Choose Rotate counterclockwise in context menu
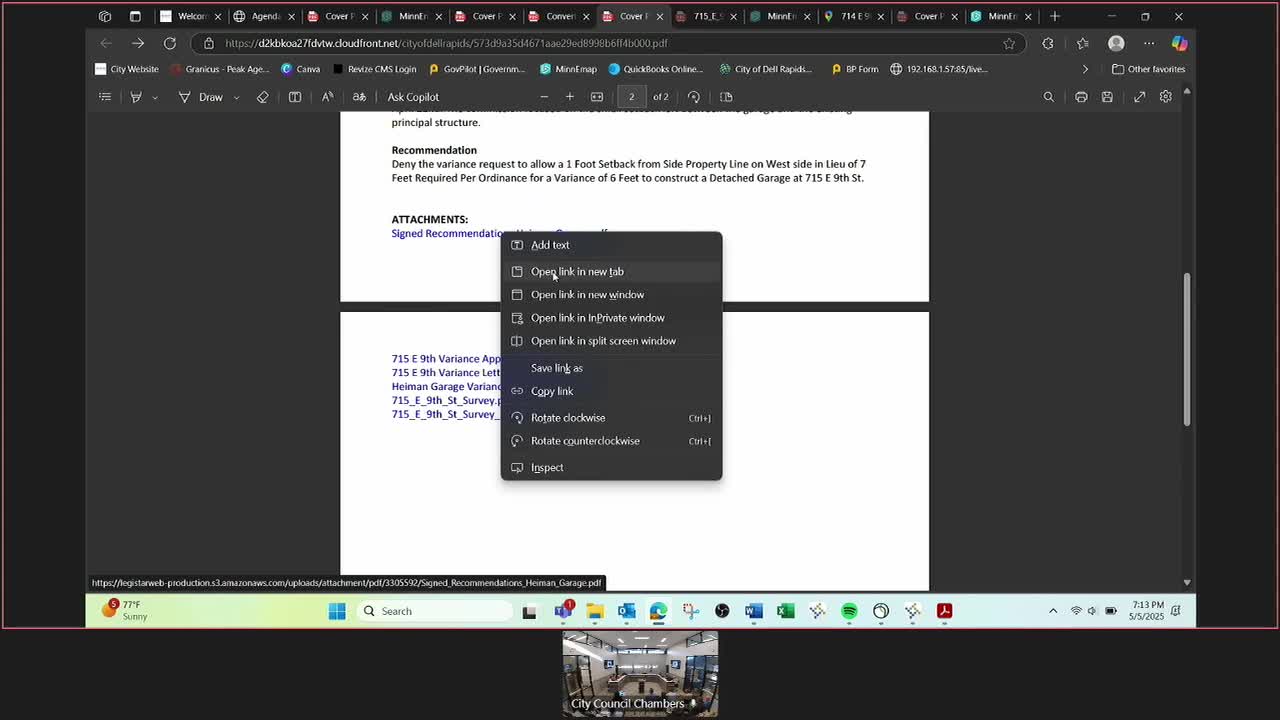Image resolution: width=1280 pixels, height=720 pixels. pos(611,441)
